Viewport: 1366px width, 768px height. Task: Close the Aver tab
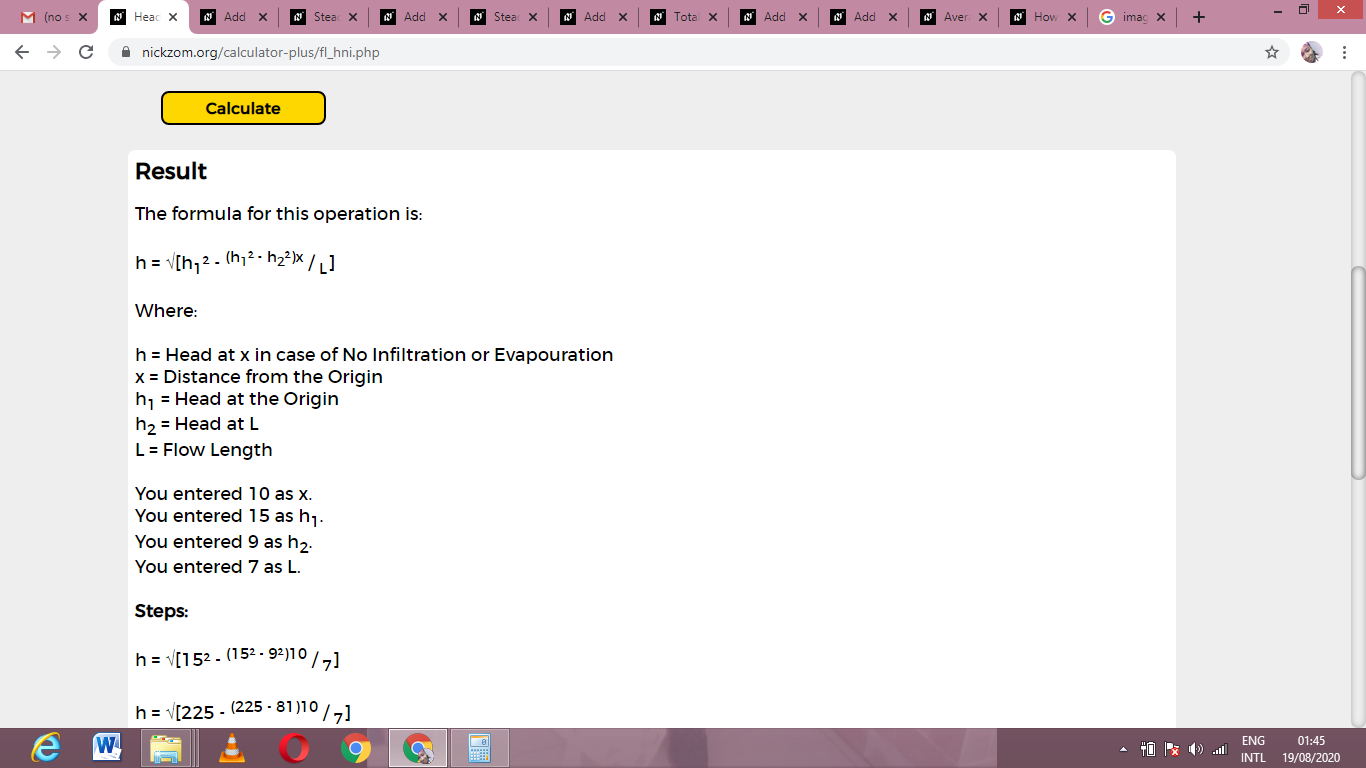pos(982,17)
